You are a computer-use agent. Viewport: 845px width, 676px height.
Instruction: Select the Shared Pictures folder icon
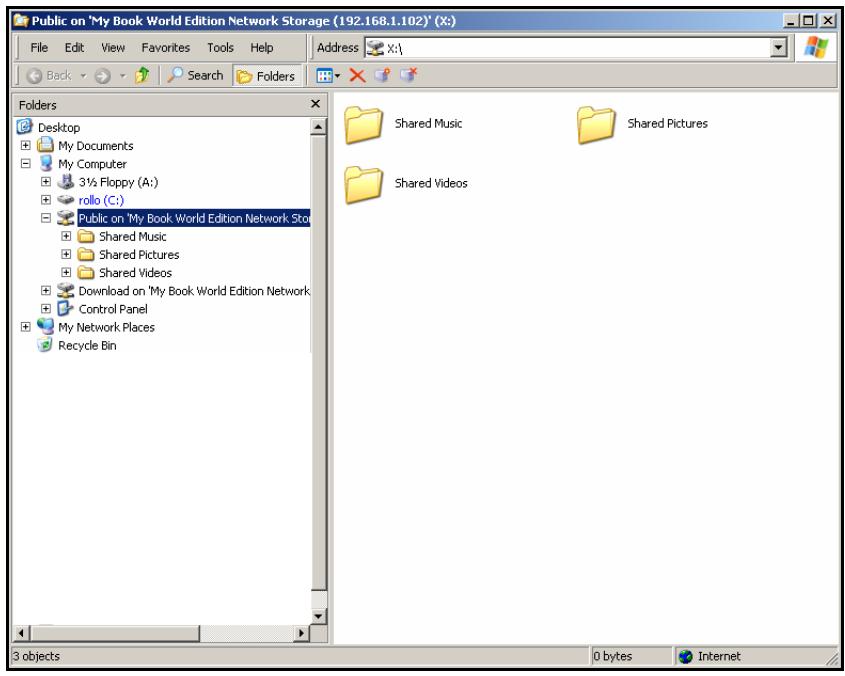596,125
